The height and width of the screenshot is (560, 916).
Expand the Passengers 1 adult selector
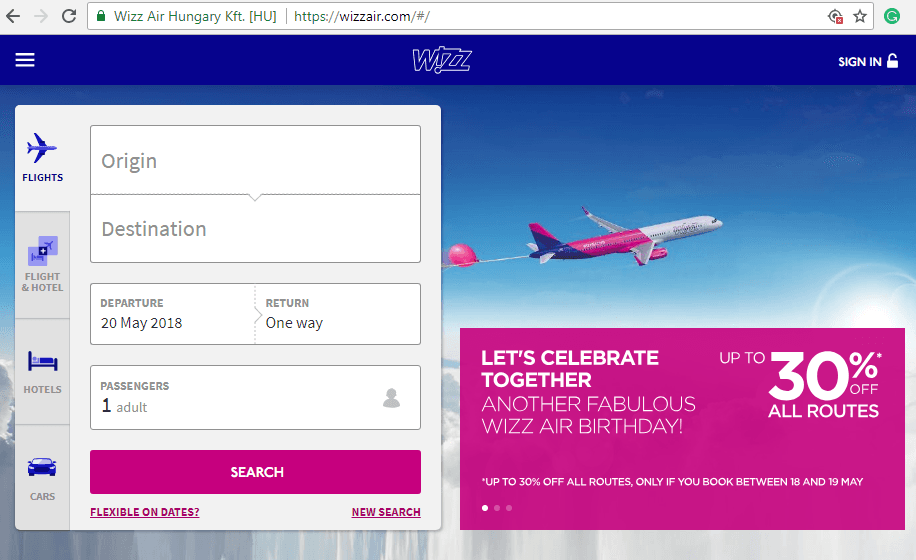click(x=255, y=398)
